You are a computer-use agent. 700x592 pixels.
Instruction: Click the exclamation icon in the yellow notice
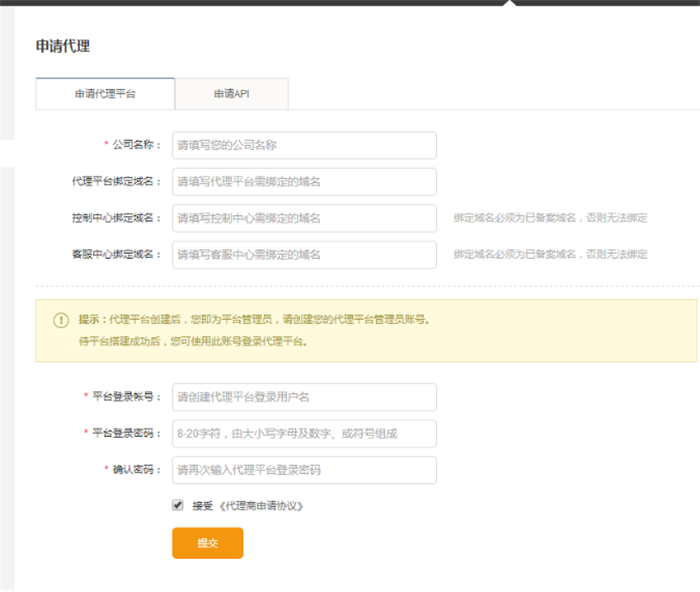click(x=61, y=320)
